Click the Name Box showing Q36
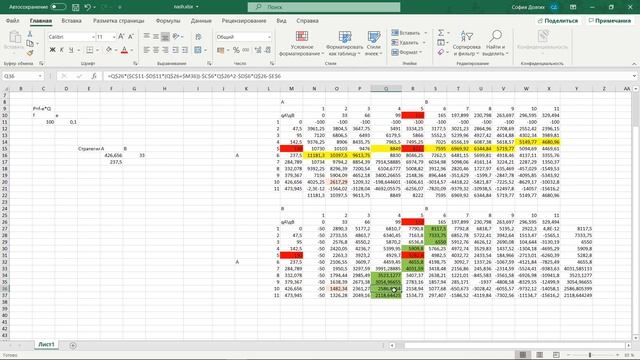The width and height of the screenshot is (640, 360). 22,76
